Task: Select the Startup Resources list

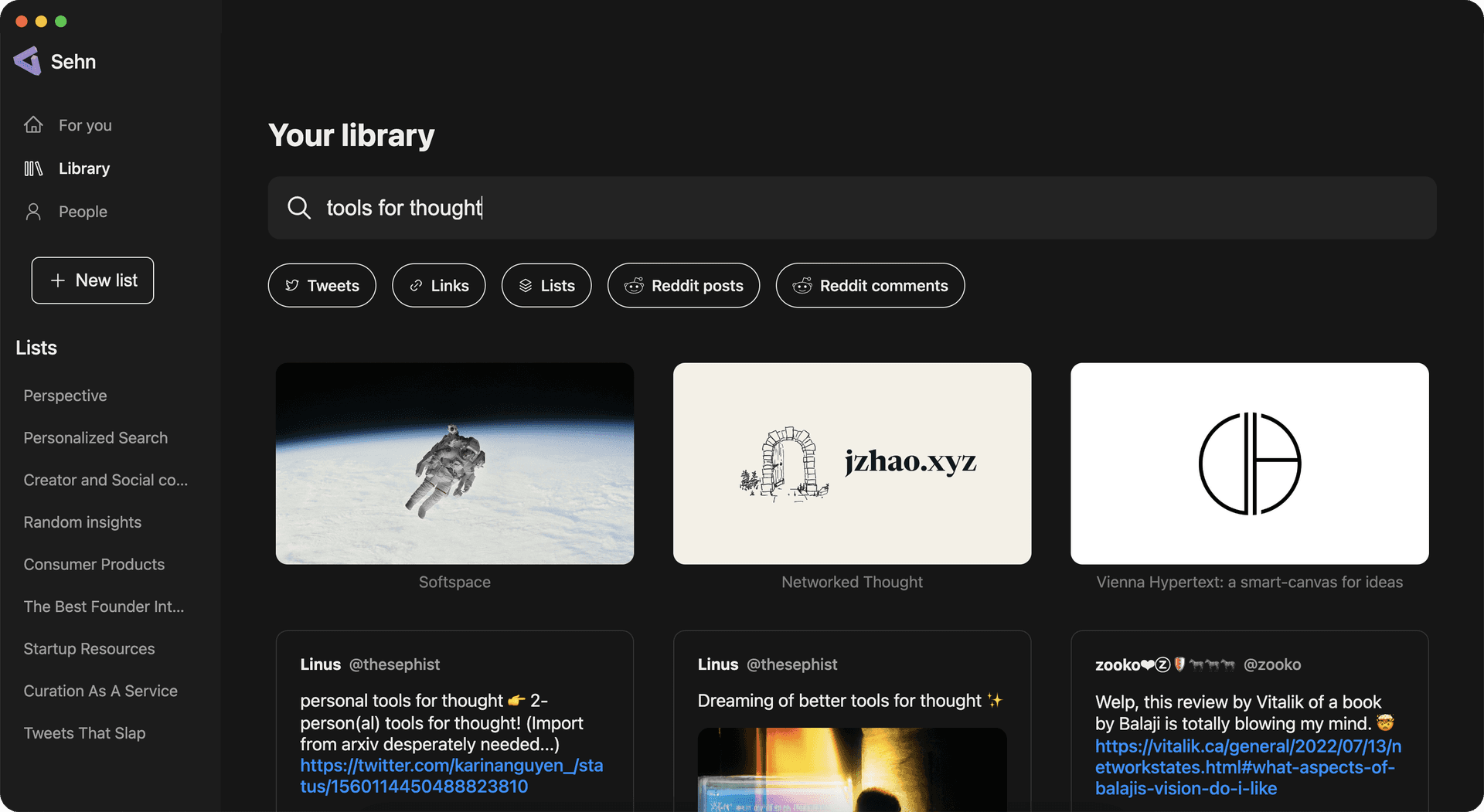Action: click(89, 649)
